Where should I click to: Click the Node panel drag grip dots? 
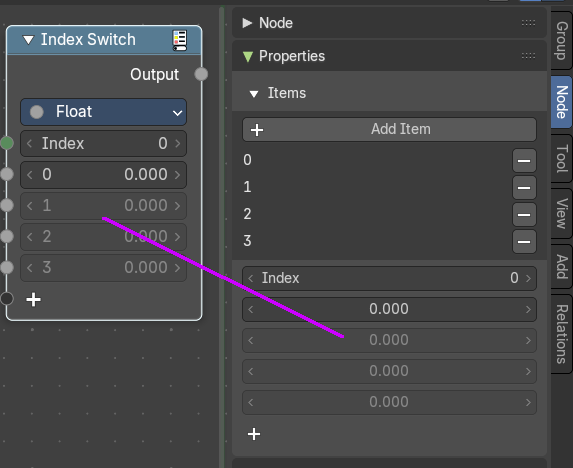(528, 23)
